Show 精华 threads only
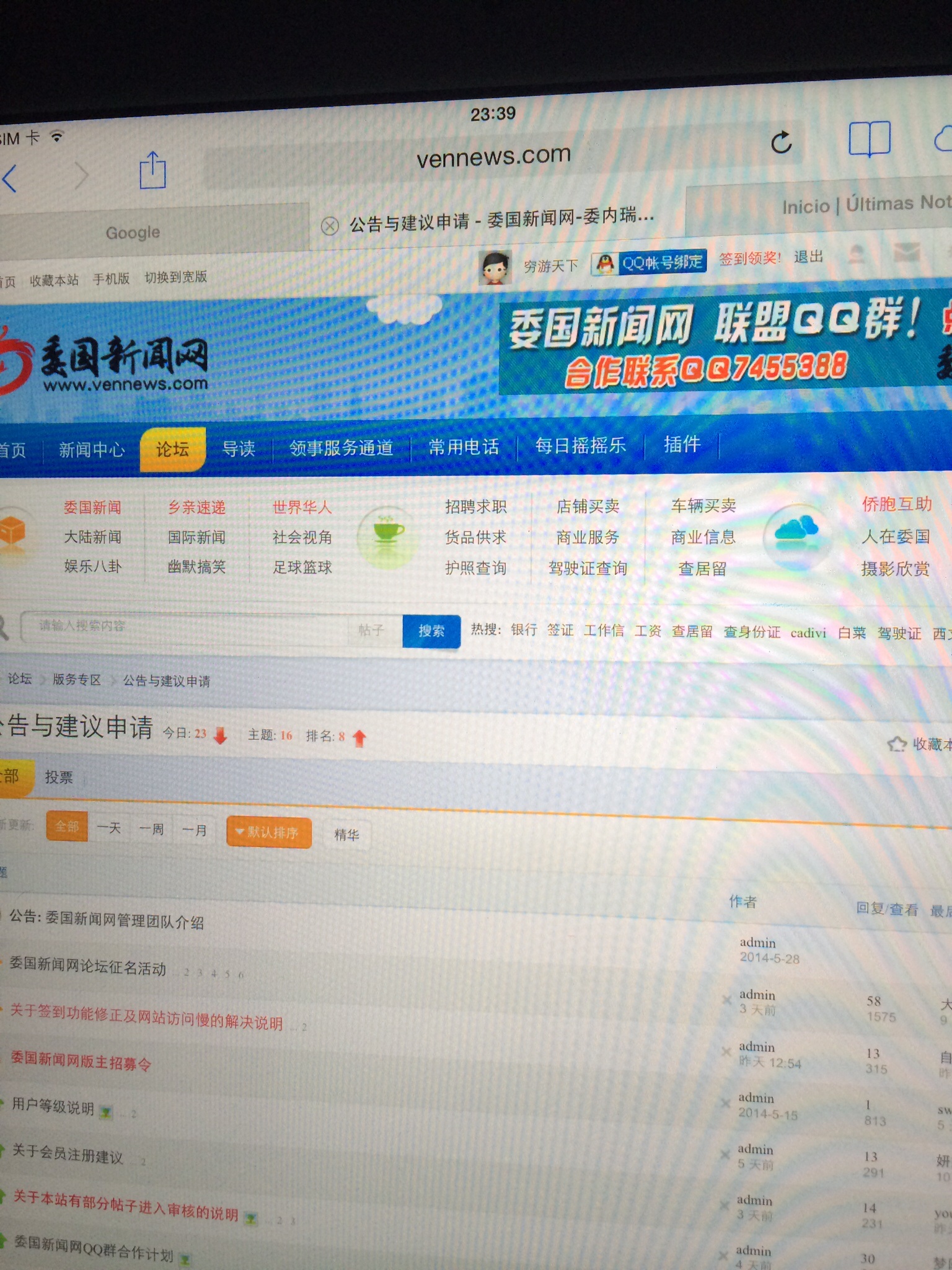Image resolution: width=952 pixels, height=1270 pixels. tap(346, 835)
